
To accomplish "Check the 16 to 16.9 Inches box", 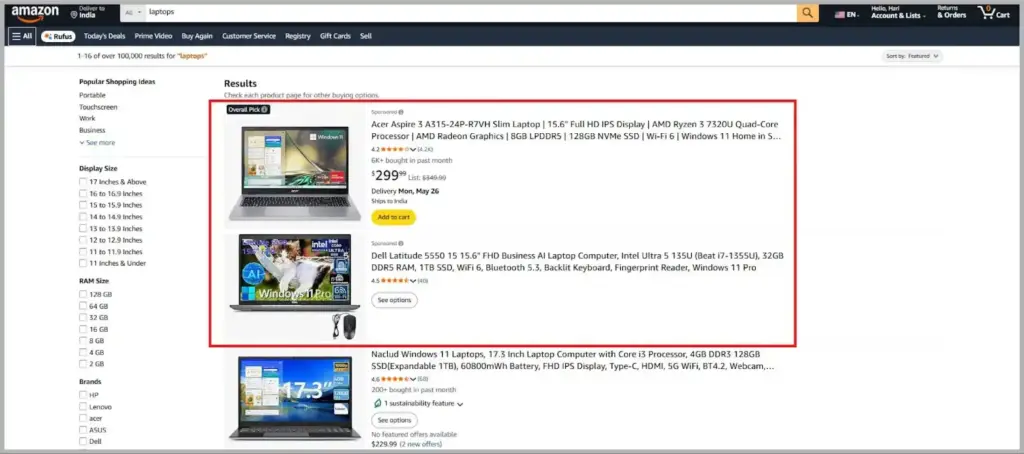I will [83, 194].
